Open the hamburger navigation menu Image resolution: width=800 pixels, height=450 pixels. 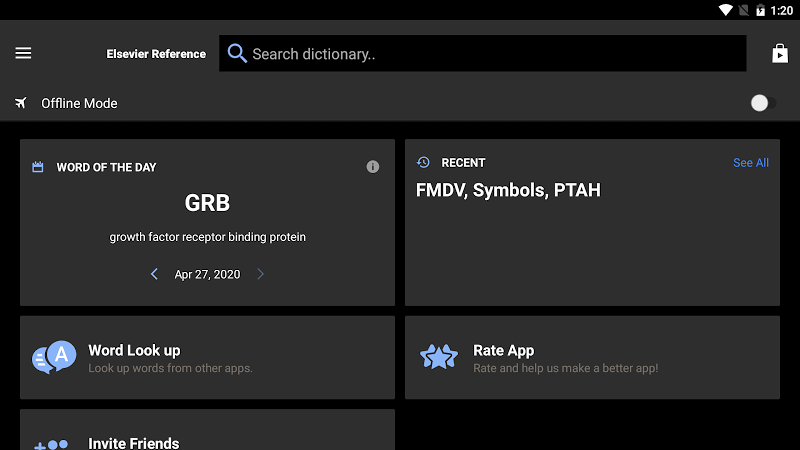(x=23, y=53)
